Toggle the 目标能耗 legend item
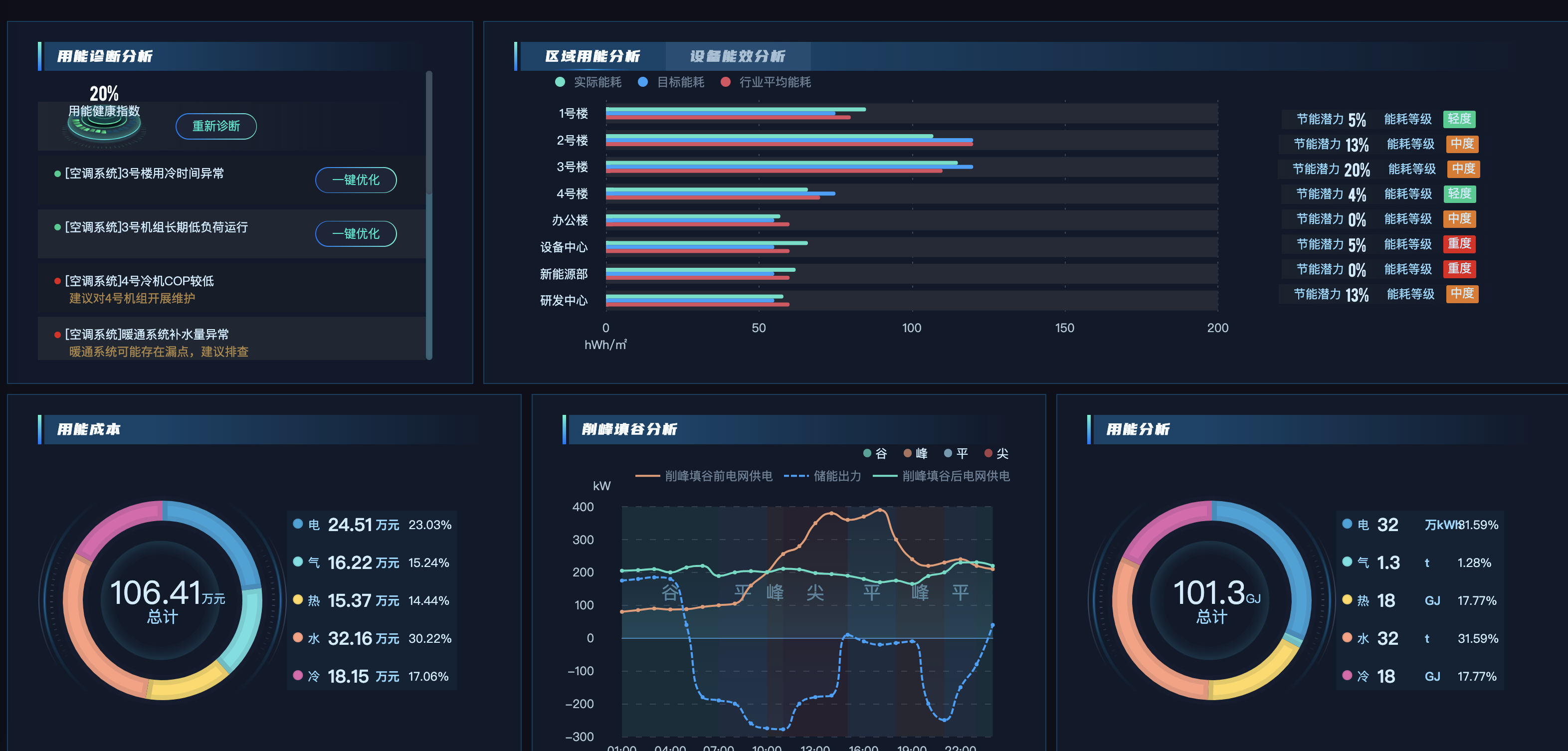 (671, 82)
